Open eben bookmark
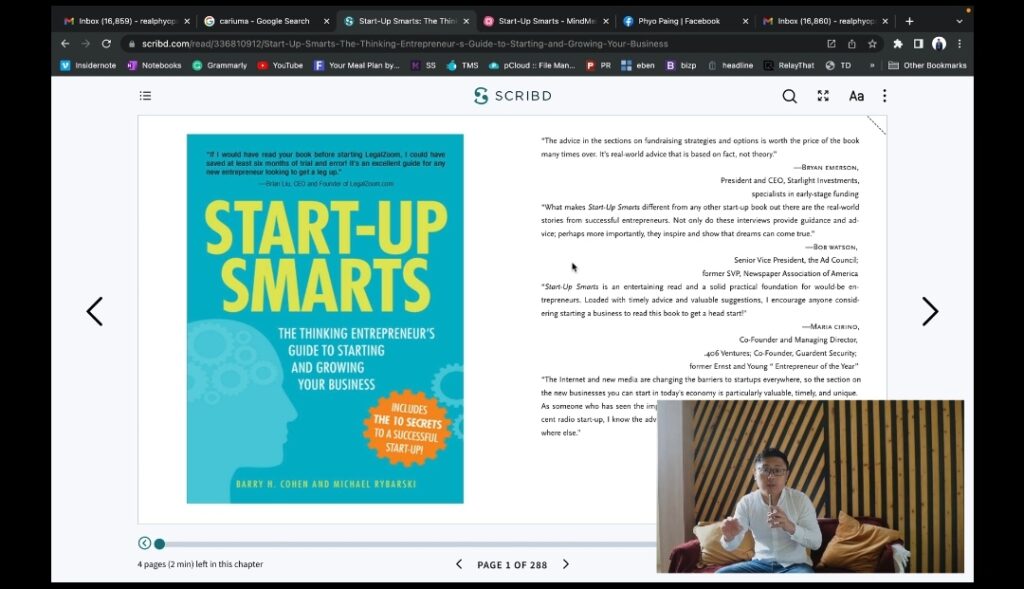This screenshot has height=589, width=1024. pos(638,65)
